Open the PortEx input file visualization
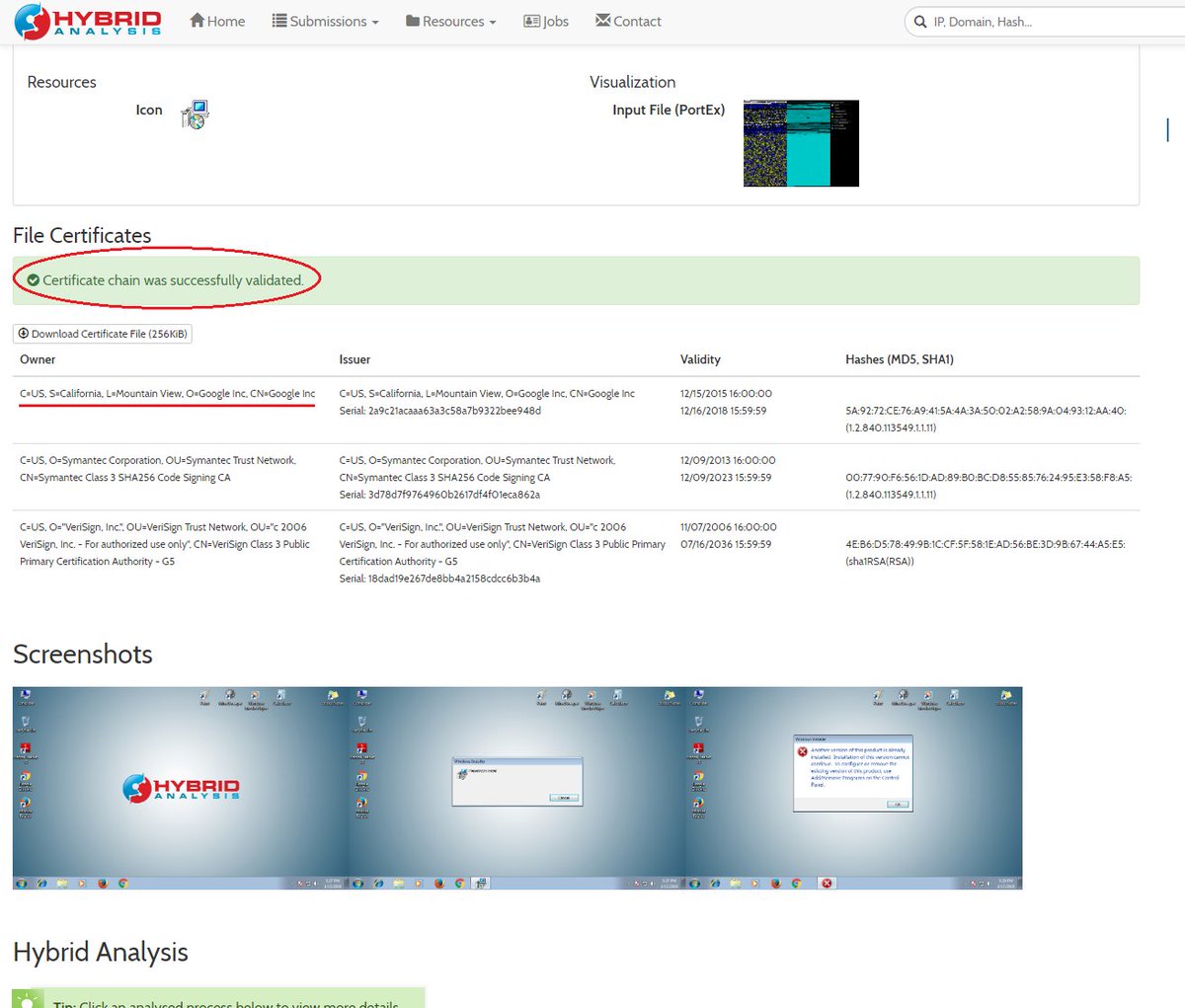The image size is (1185, 1008). [x=801, y=143]
